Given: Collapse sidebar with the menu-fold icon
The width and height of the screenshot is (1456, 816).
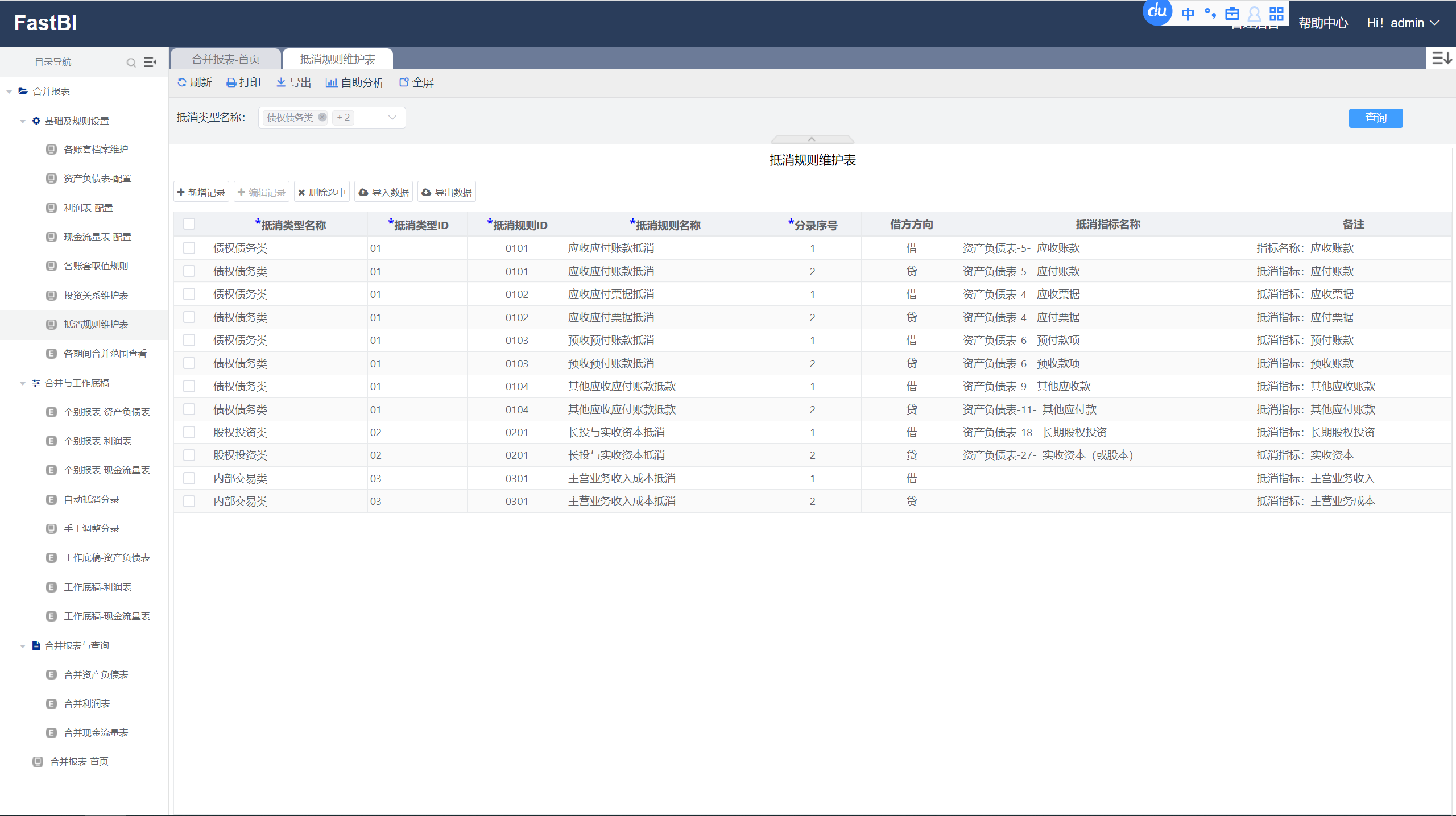Looking at the screenshot, I should point(150,62).
